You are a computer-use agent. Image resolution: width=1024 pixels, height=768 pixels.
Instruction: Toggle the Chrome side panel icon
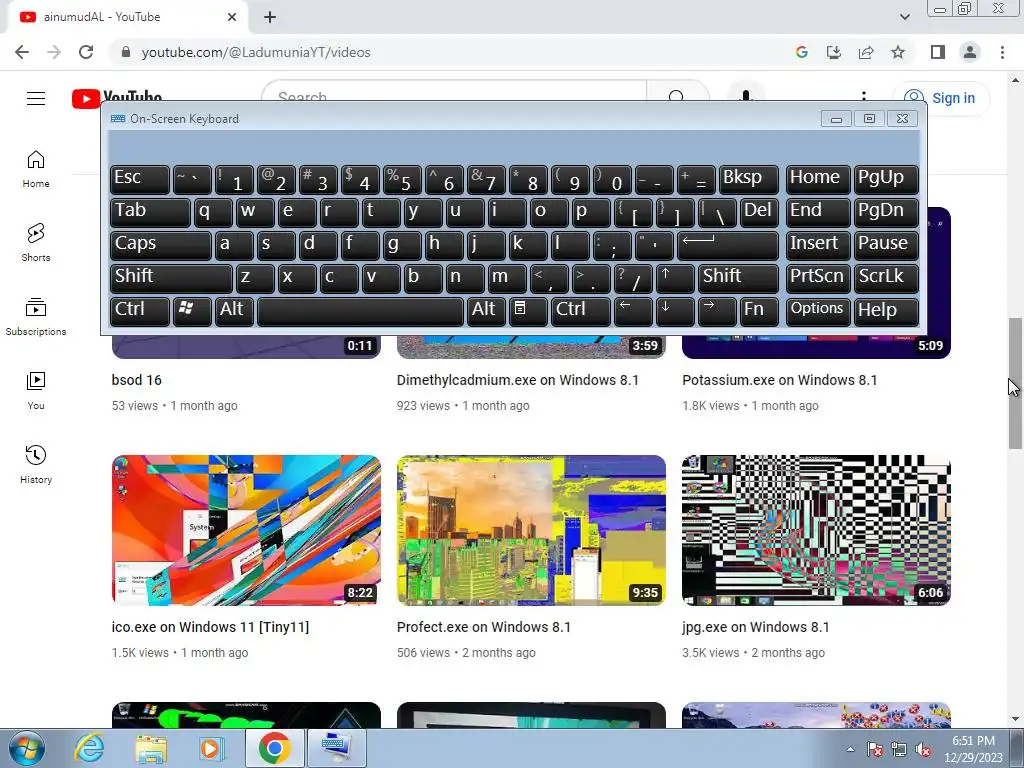pyautogui.click(x=938, y=52)
